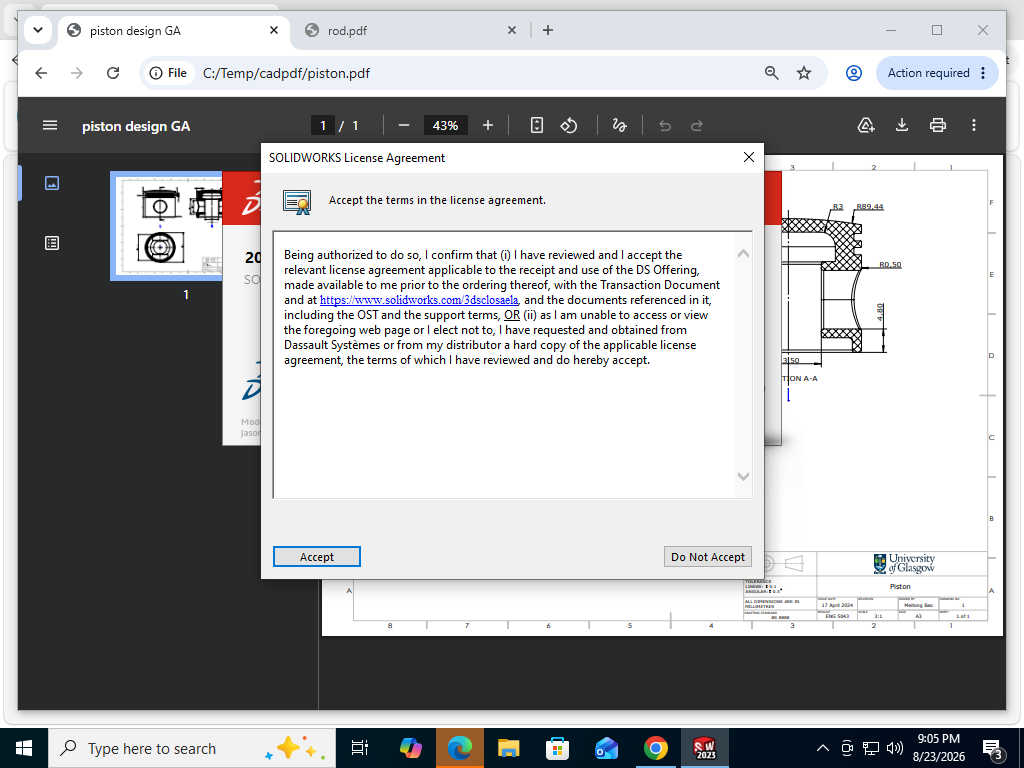1024x768 pixels.
Task: Close the SOLIDWORKS License Agreement dialog
Action: click(x=749, y=157)
